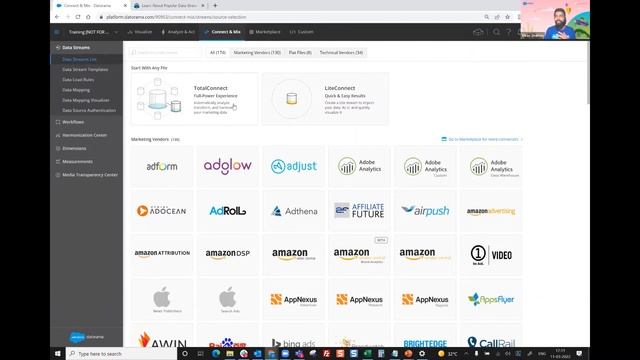640x360 pixels.
Task: Go to the browser home icon
Action: pyautogui.click(x=88, y=17)
